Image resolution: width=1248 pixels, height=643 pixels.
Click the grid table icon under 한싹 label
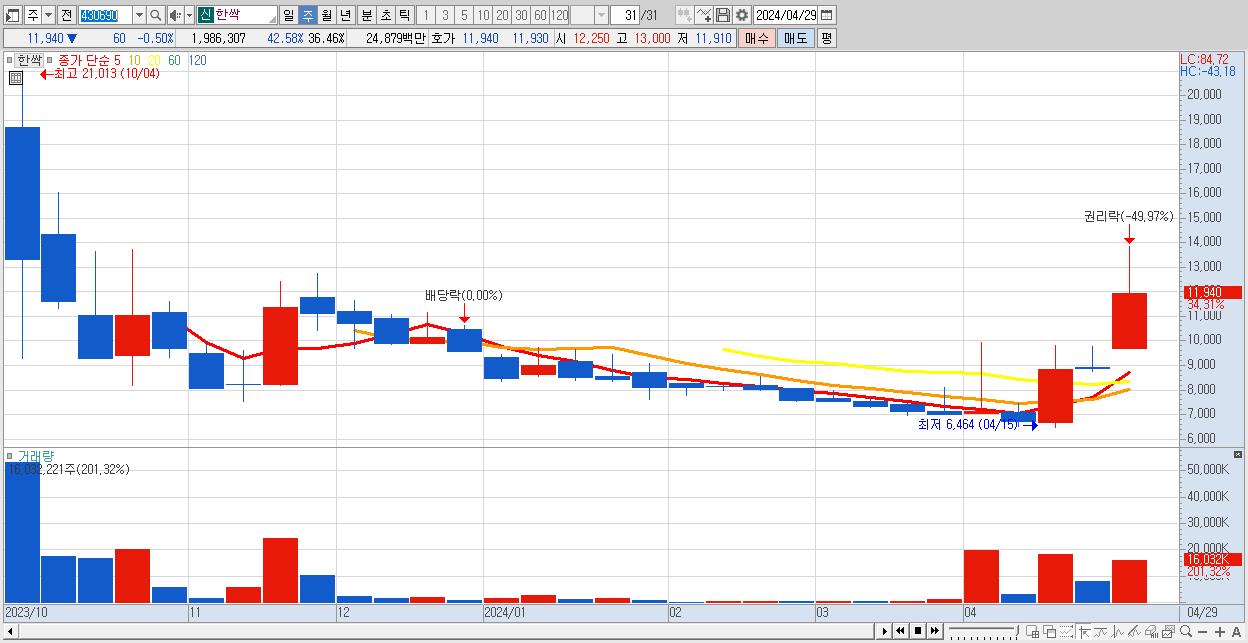(x=16, y=77)
